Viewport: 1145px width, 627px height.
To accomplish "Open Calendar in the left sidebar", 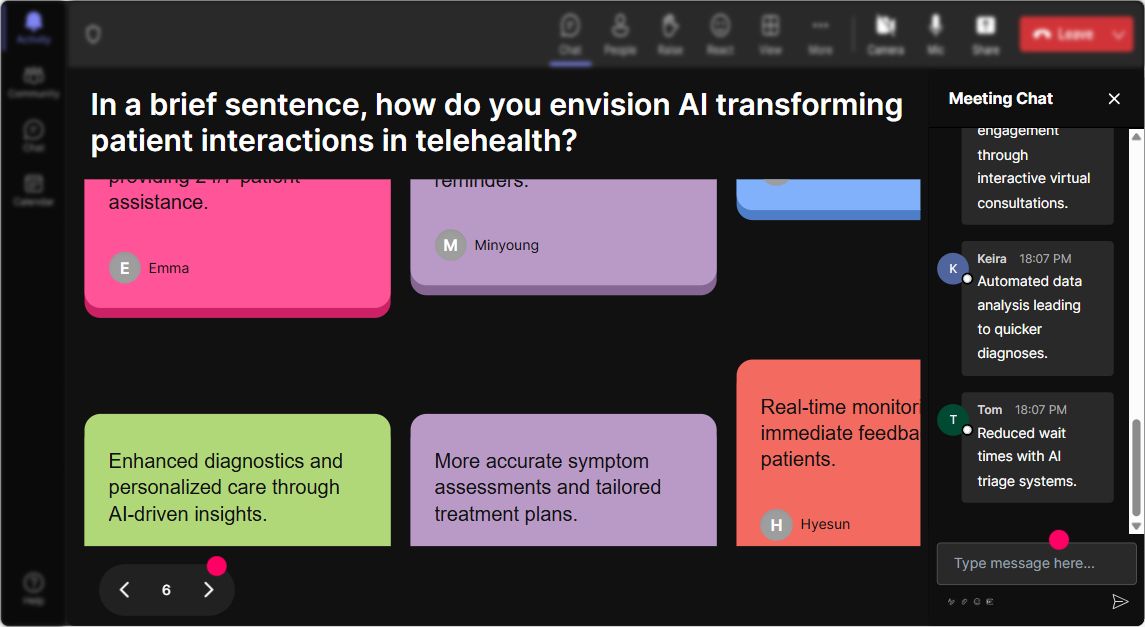I will point(34,190).
